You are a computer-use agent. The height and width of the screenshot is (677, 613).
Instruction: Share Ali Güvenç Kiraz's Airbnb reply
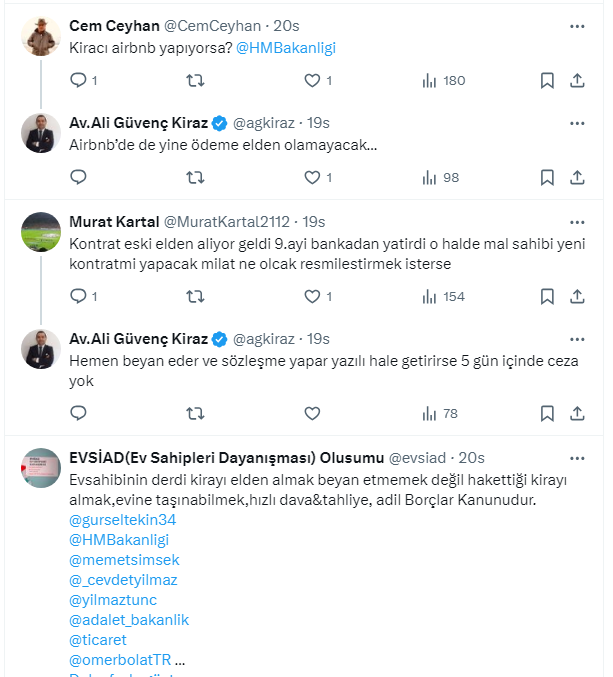577,177
